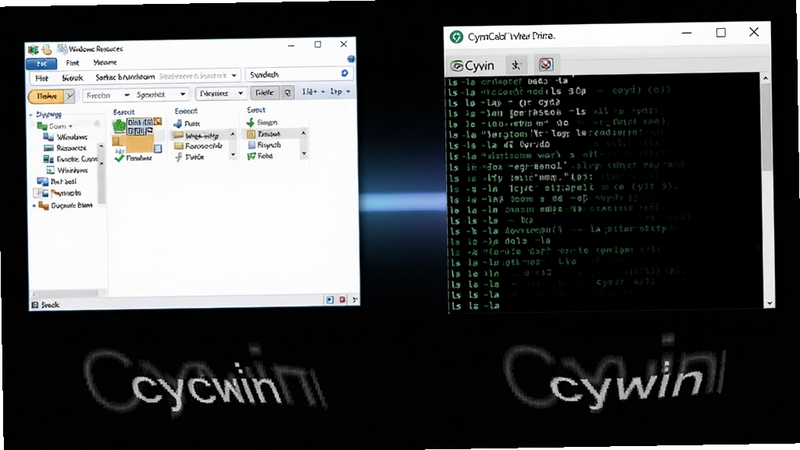800x450 pixels.
Task: Click the green download arrow beside Biogen
Action: point(251,122)
